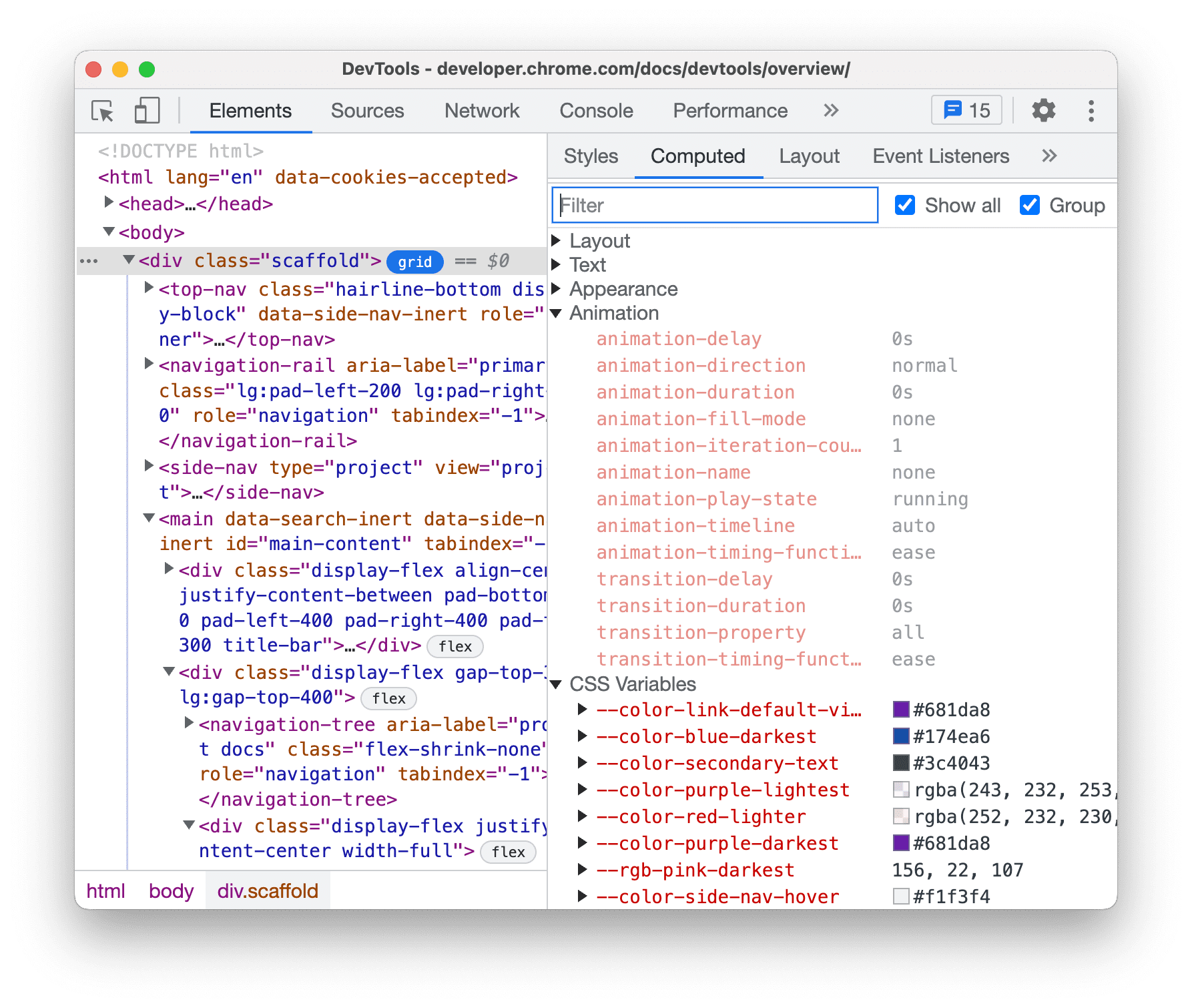Uncheck the Group checkbox
The height and width of the screenshot is (1008, 1192).
point(1029,206)
